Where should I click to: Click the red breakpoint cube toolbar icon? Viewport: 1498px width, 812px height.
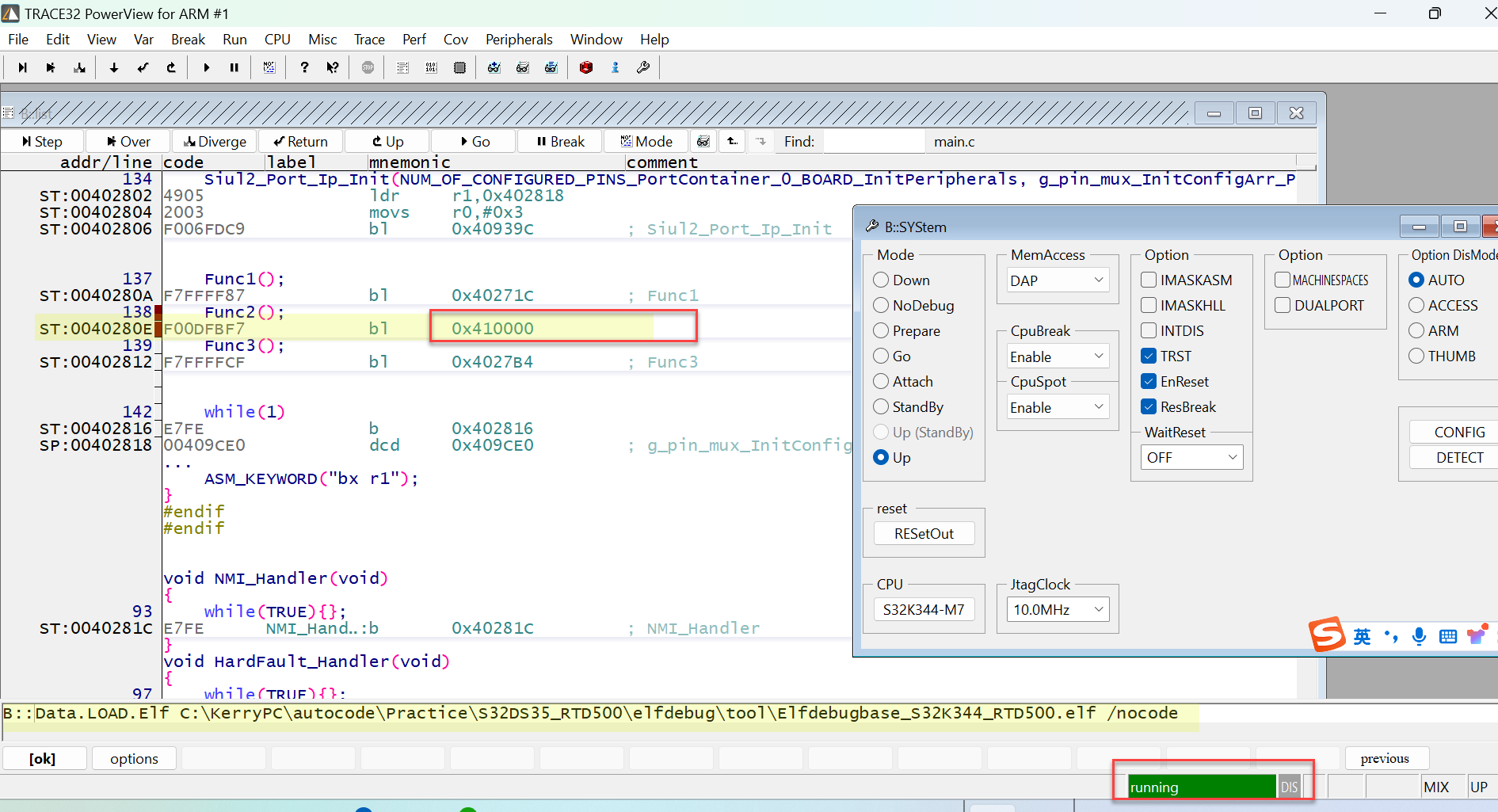[x=586, y=67]
